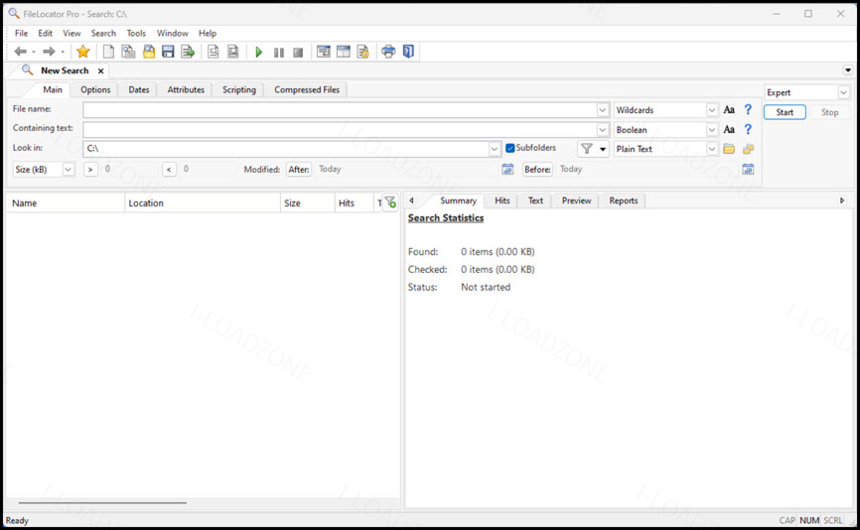Switch to the Attributes tab

pos(186,89)
